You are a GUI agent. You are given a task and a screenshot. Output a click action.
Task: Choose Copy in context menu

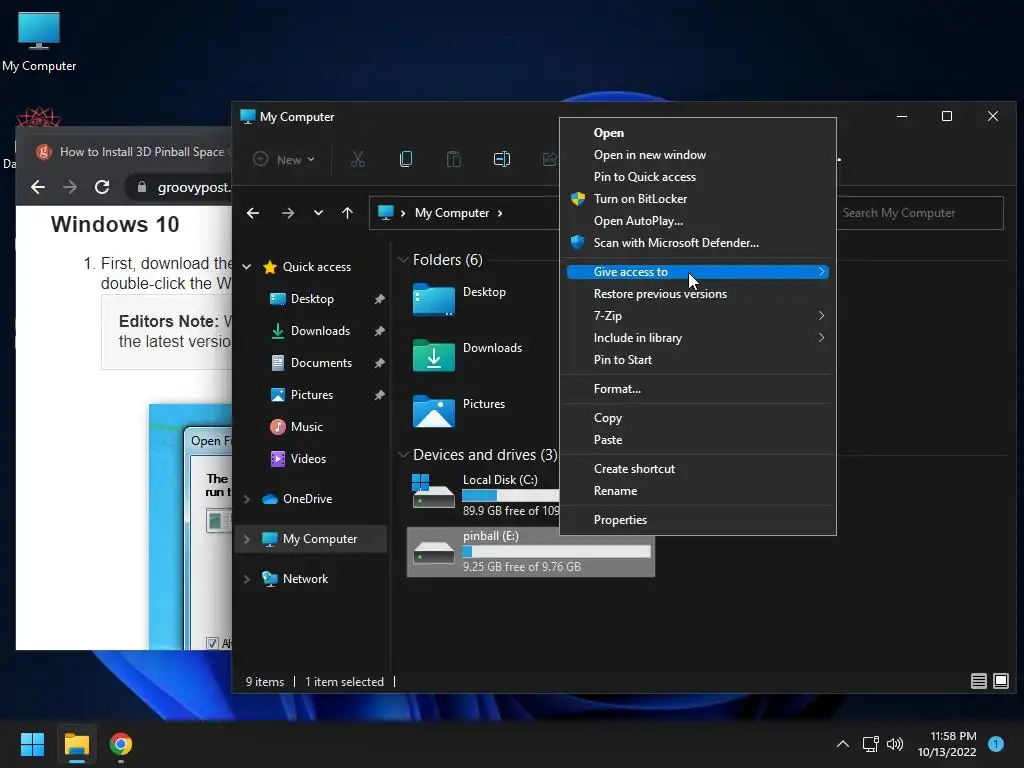click(x=698, y=418)
